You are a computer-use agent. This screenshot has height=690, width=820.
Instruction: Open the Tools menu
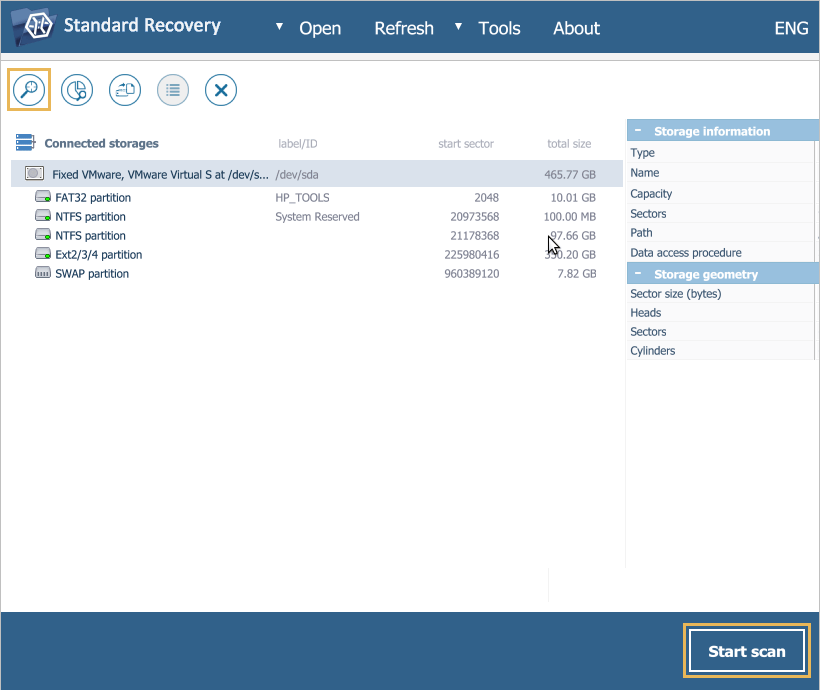click(x=499, y=28)
